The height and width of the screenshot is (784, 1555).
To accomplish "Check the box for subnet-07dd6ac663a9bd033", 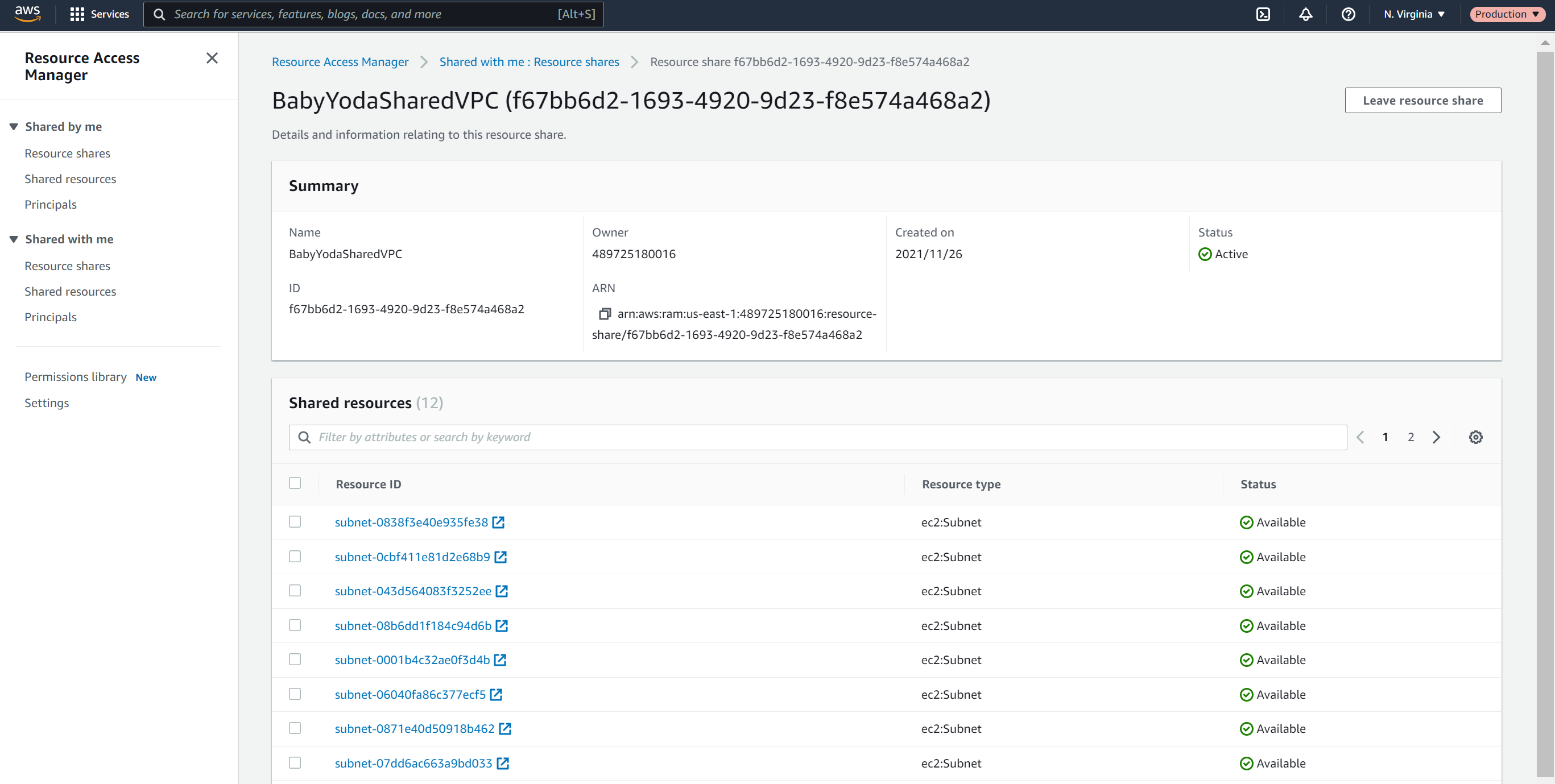I will click(x=295, y=762).
